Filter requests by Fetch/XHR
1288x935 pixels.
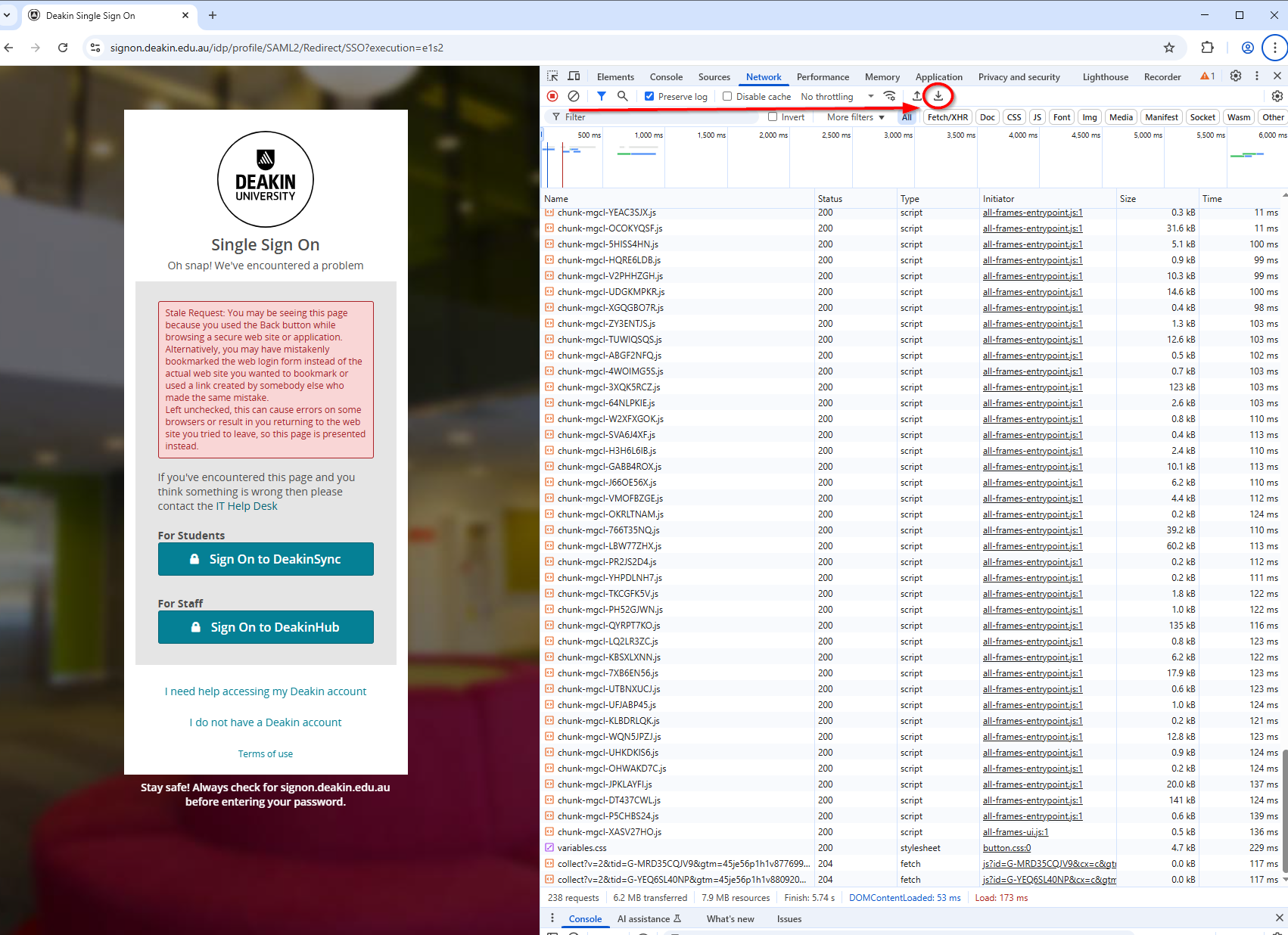(947, 117)
